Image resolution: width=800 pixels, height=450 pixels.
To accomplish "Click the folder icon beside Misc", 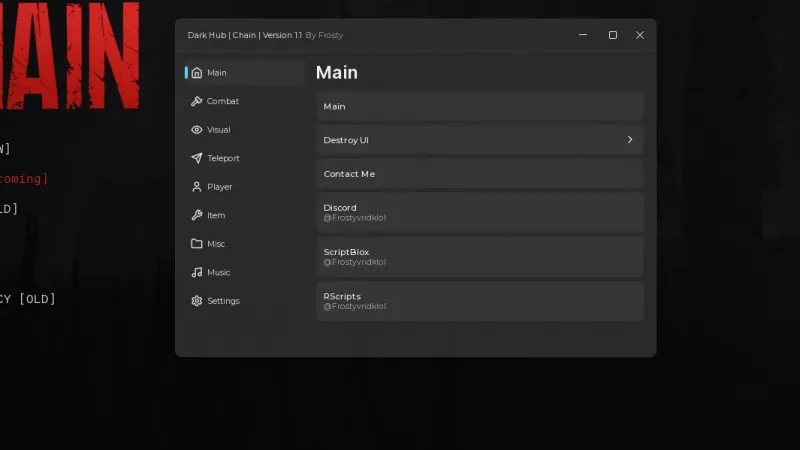I will tap(196, 244).
